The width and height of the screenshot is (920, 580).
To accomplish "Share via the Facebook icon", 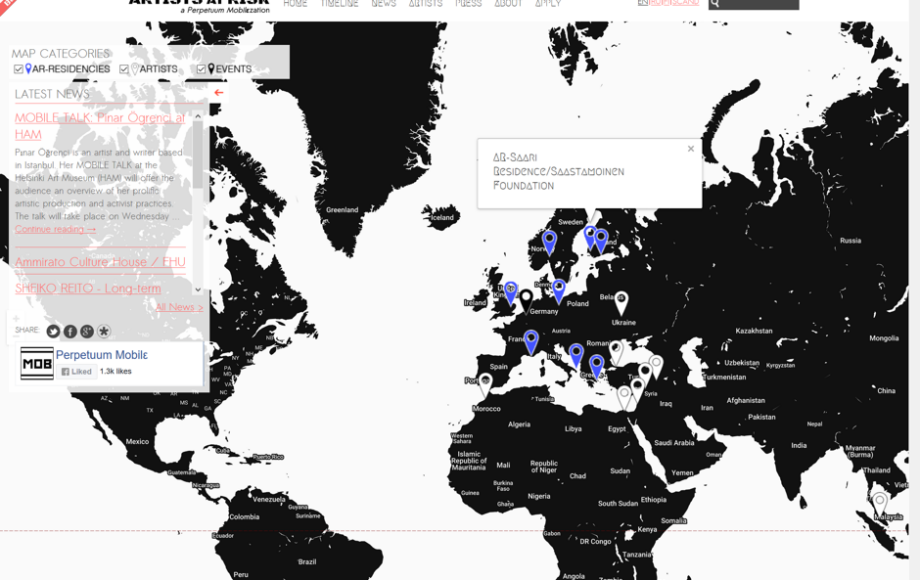I will pyautogui.click(x=70, y=331).
